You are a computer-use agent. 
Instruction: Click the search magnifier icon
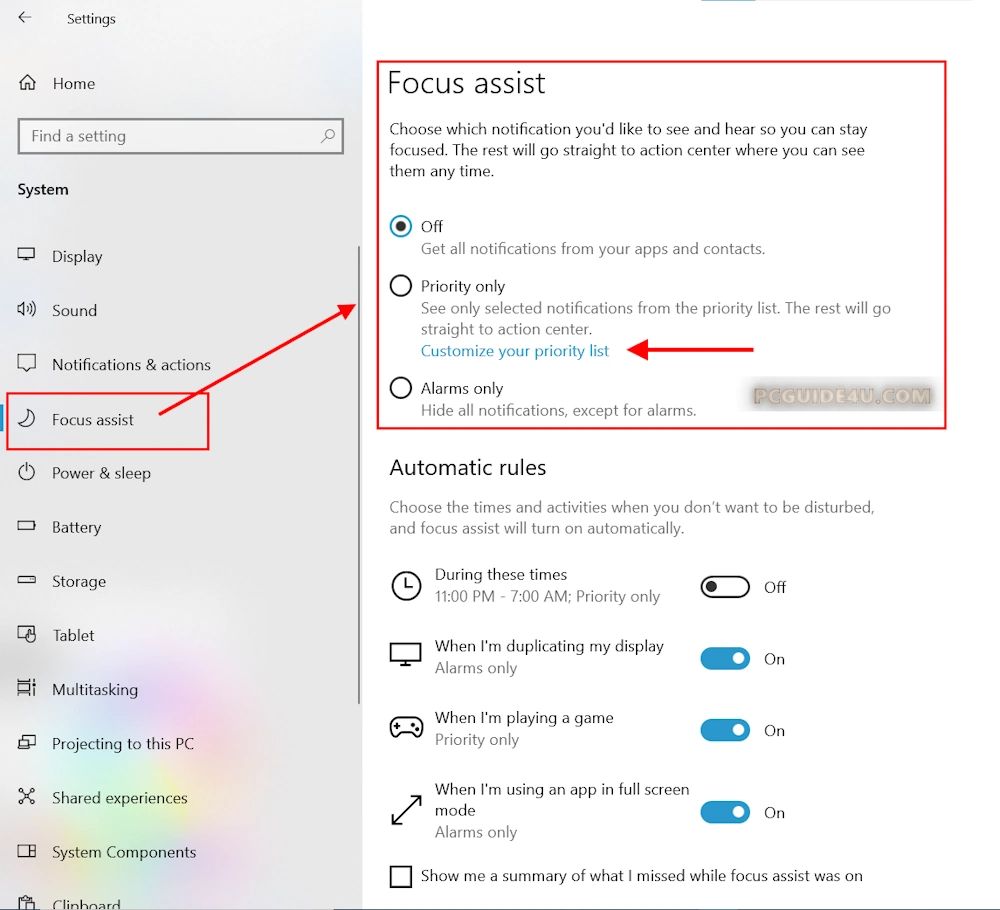[327, 136]
